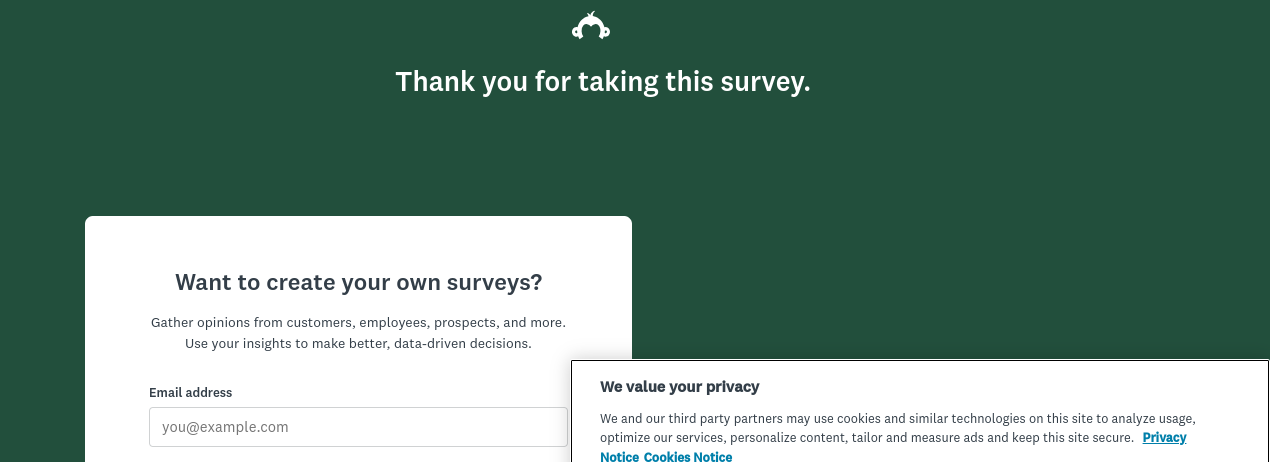Click blank area inside the privacy banner
Viewport: 1270px width, 462px height.
[x=1000, y=387]
